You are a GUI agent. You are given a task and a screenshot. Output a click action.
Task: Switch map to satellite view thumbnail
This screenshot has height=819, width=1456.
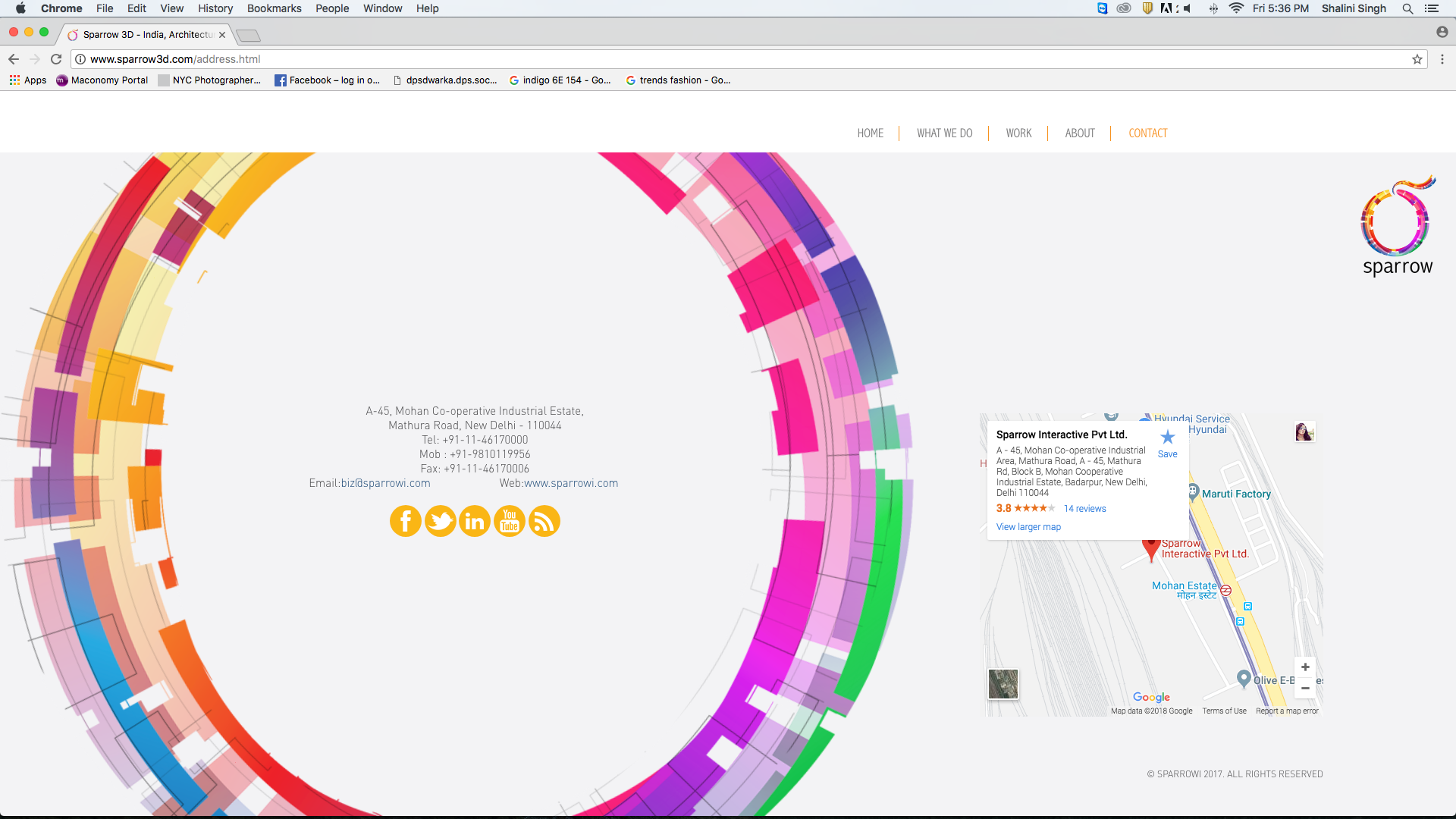click(x=1003, y=684)
